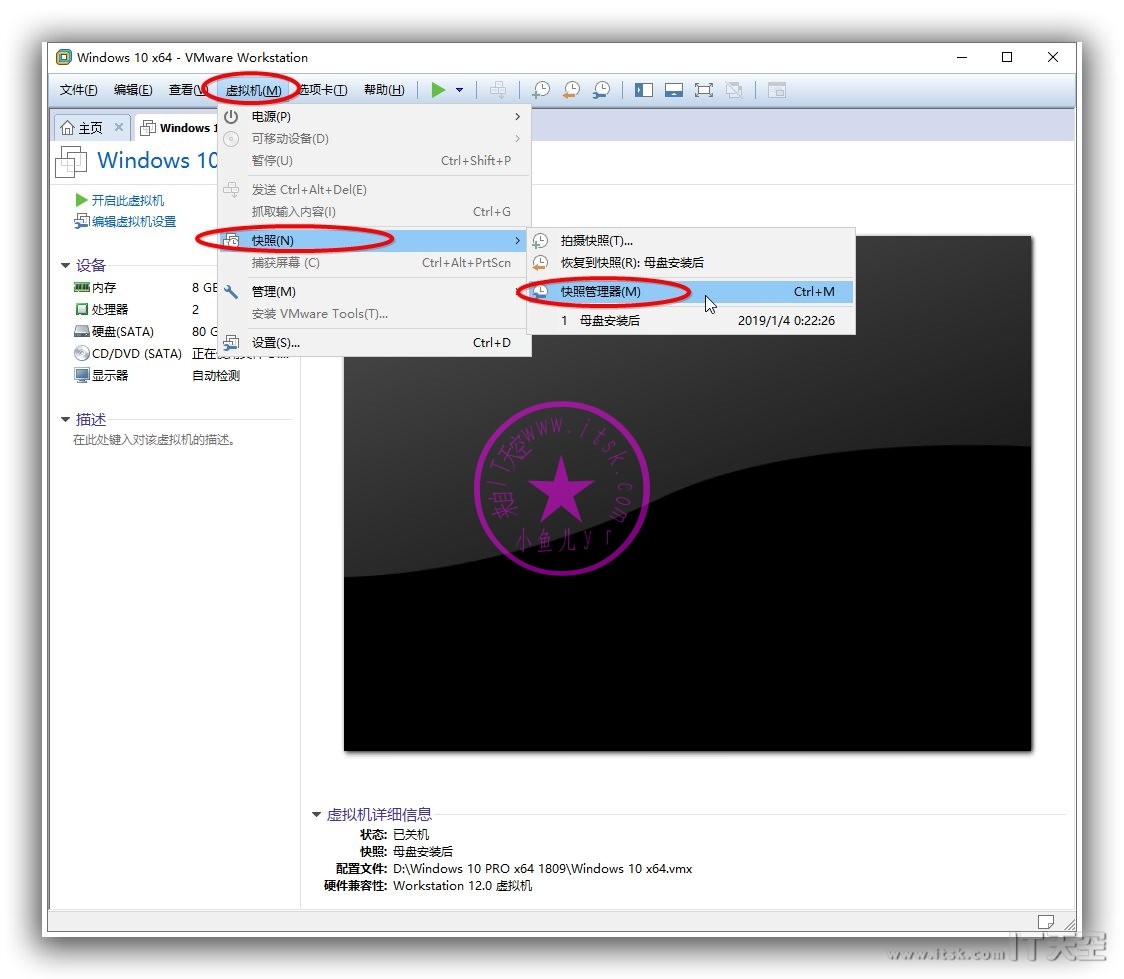Click the 自动检测 display value
This screenshot has height=979, width=1124.
click(216, 376)
